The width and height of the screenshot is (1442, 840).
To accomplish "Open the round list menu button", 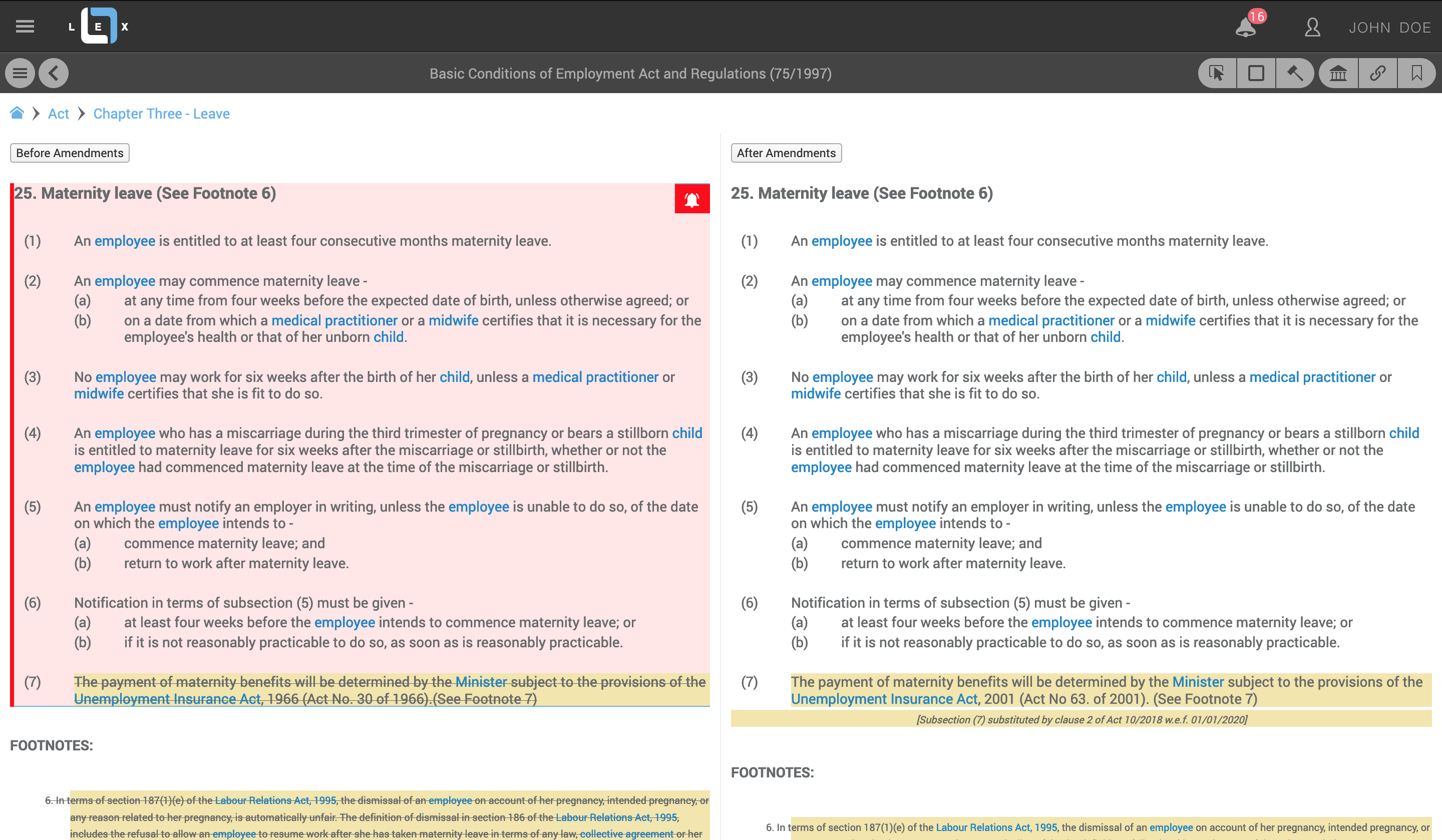I will (20, 73).
